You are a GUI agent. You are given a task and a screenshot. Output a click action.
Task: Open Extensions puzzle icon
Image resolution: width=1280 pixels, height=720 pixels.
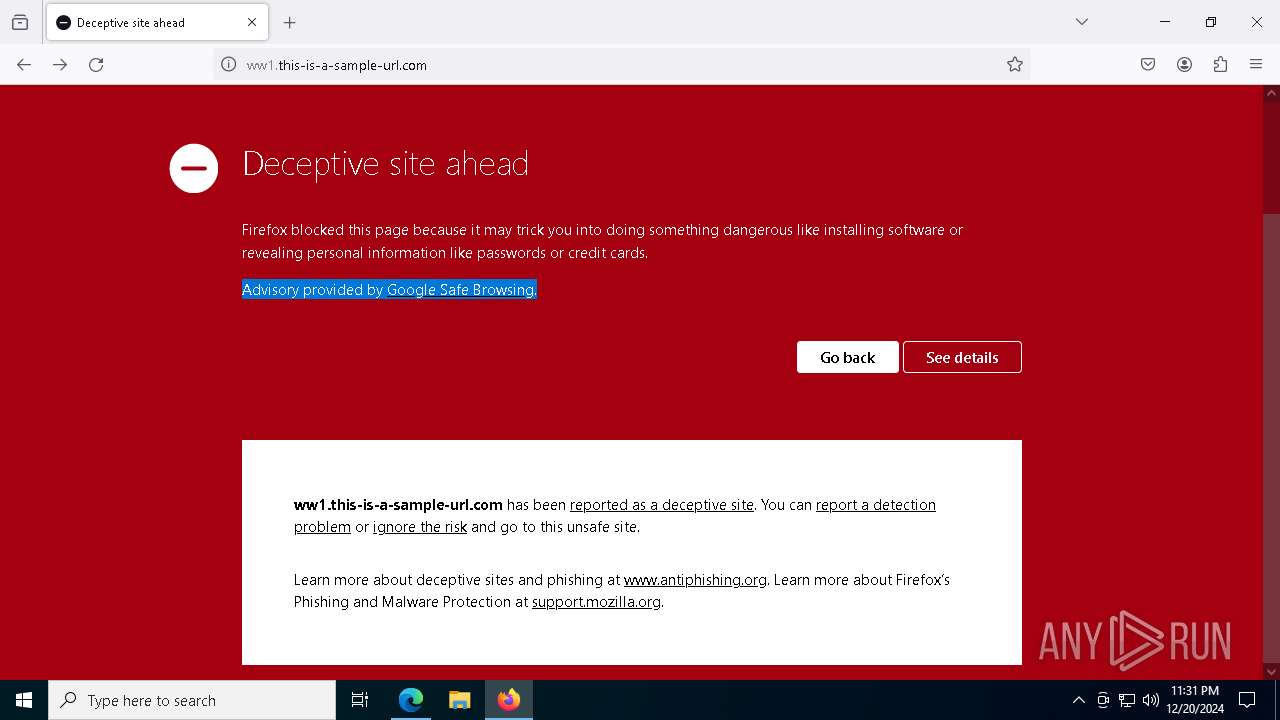(x=1220, y=64)
